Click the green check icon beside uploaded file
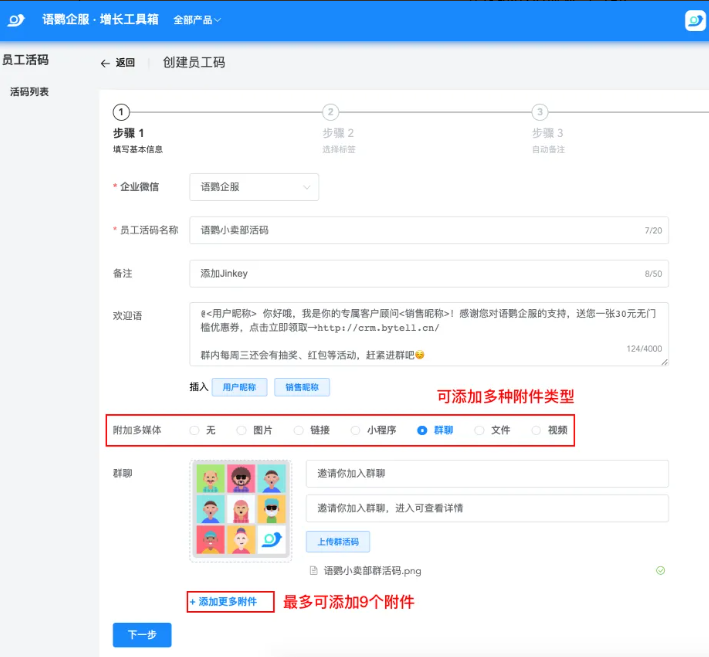The image size is (709, 657). 660,571
